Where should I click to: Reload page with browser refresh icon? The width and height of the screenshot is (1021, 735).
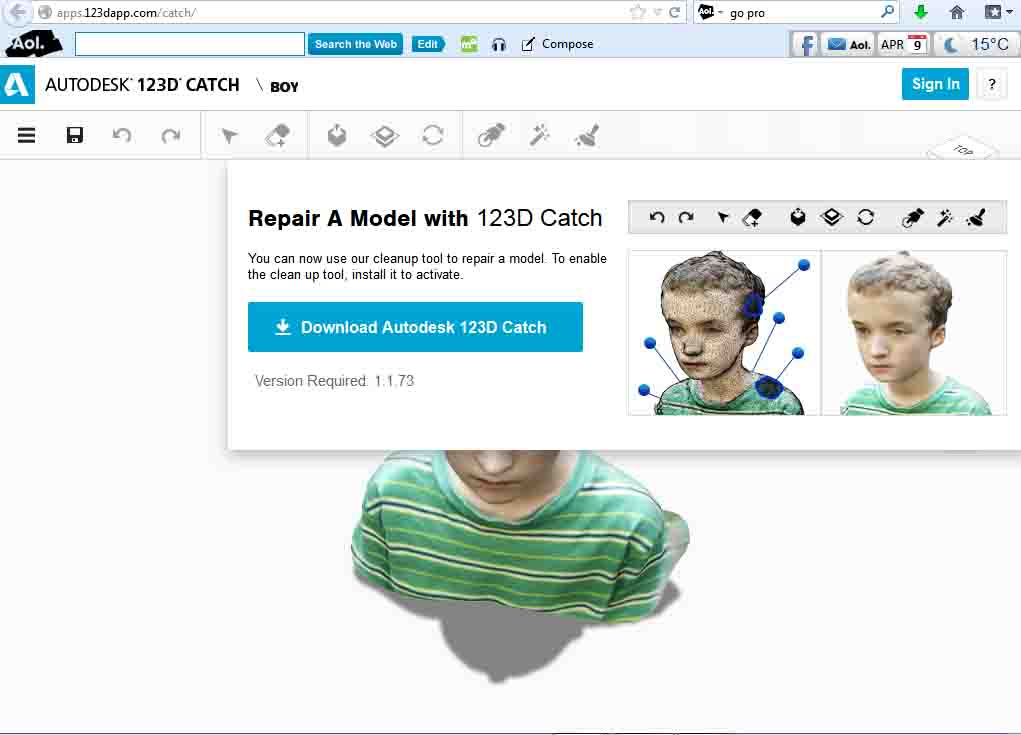tap(675, 12)
